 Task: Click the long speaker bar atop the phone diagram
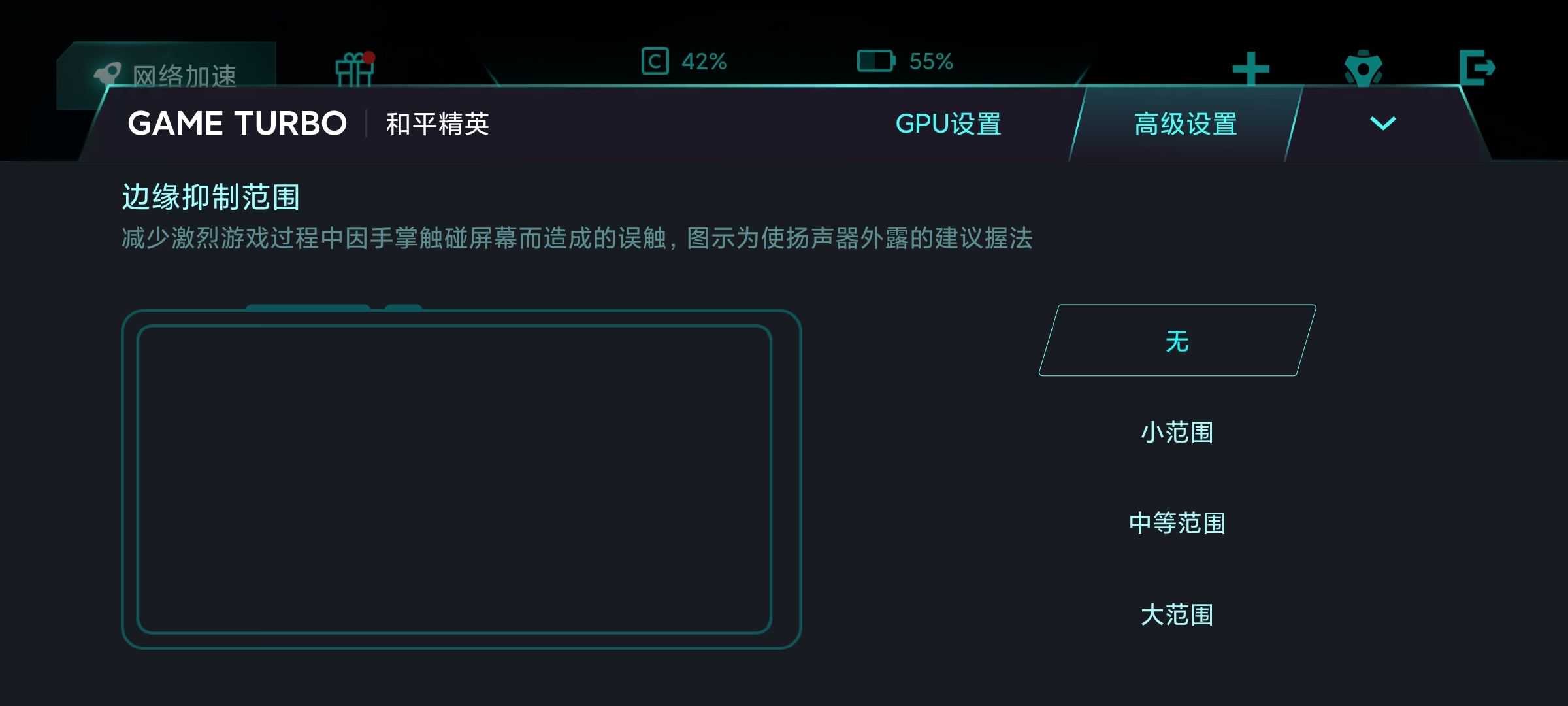click(308, 307)
